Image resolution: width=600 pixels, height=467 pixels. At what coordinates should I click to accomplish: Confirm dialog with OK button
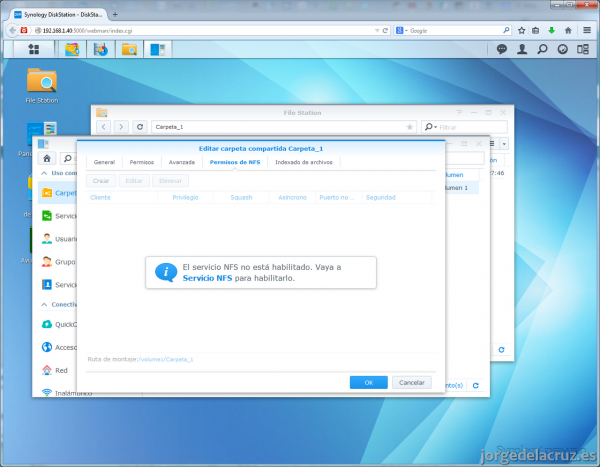(368, 382)
